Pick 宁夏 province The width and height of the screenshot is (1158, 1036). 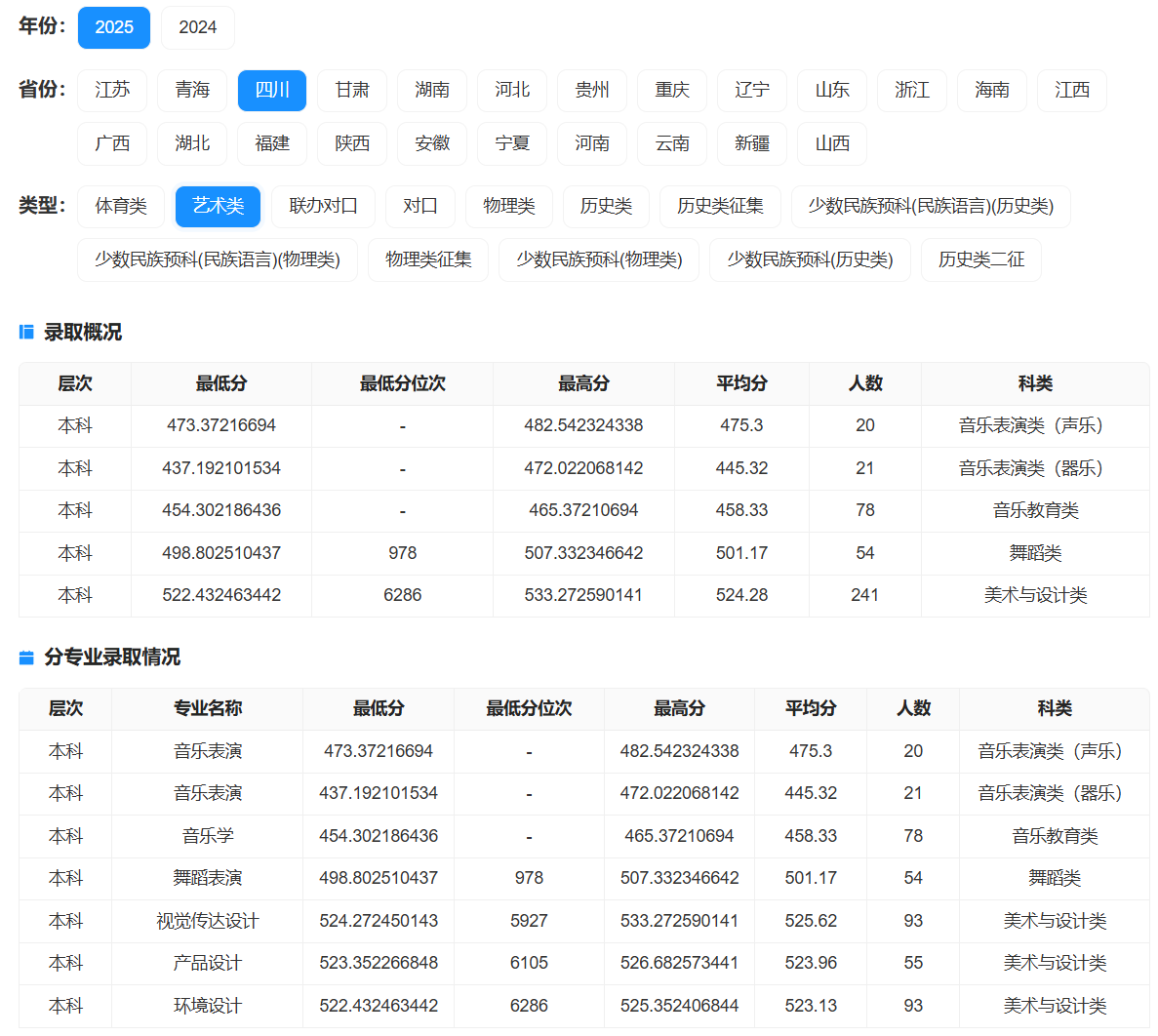(512, 143)
